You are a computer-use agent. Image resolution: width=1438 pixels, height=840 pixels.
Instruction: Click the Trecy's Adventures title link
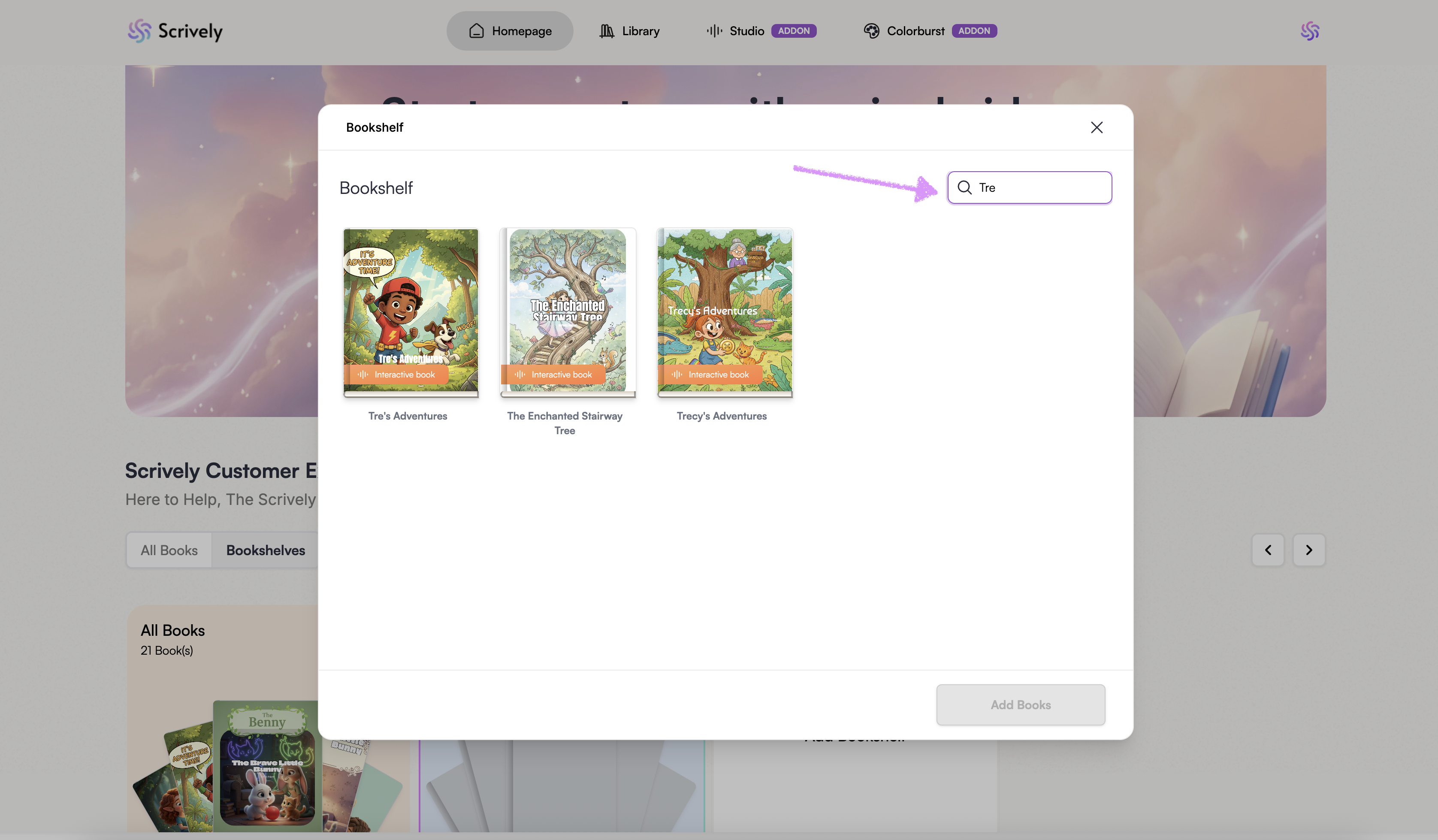[x=721, y=416]
